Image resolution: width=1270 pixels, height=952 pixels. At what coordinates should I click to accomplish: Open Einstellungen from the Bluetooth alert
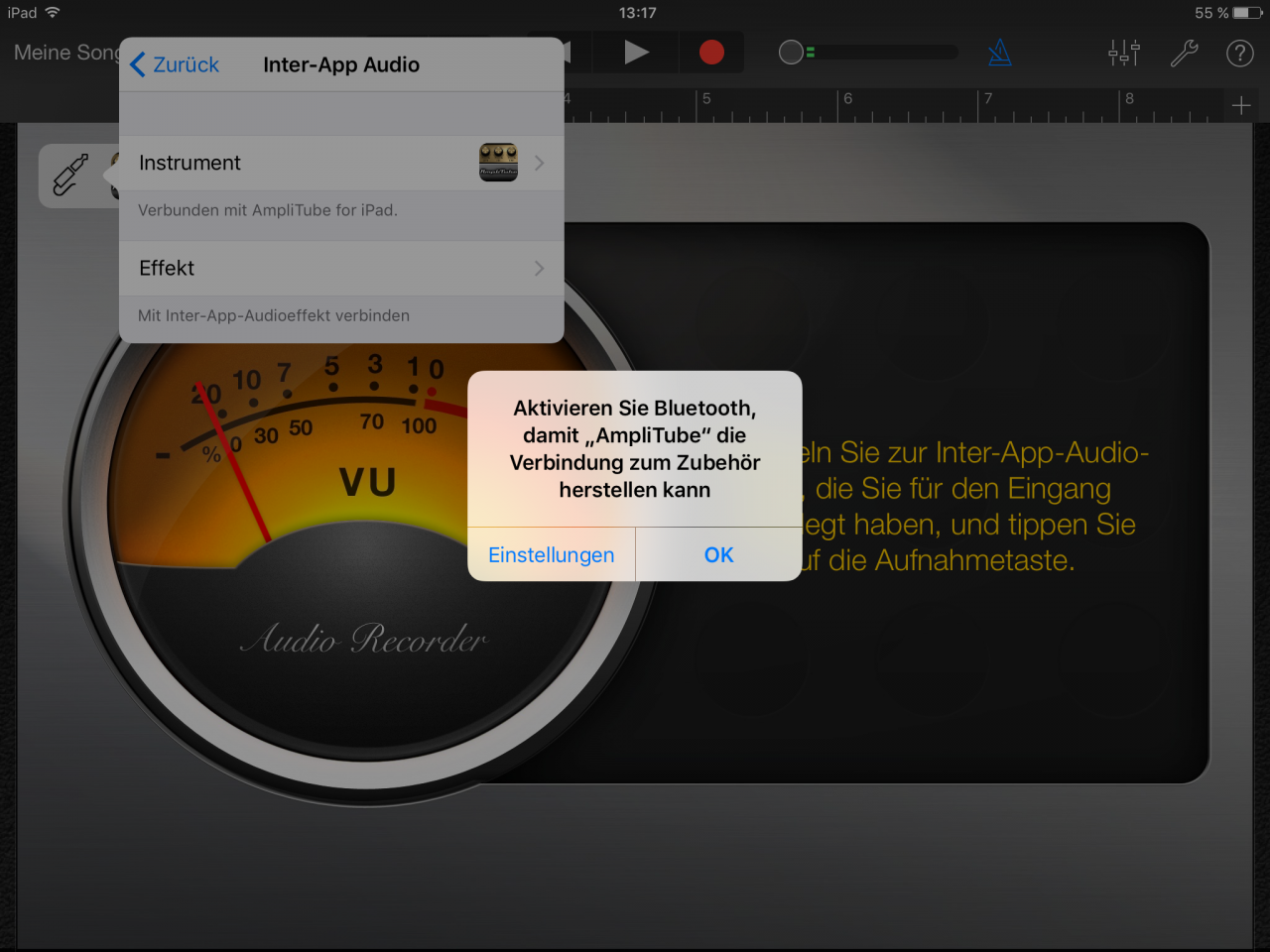click(551, 555)
